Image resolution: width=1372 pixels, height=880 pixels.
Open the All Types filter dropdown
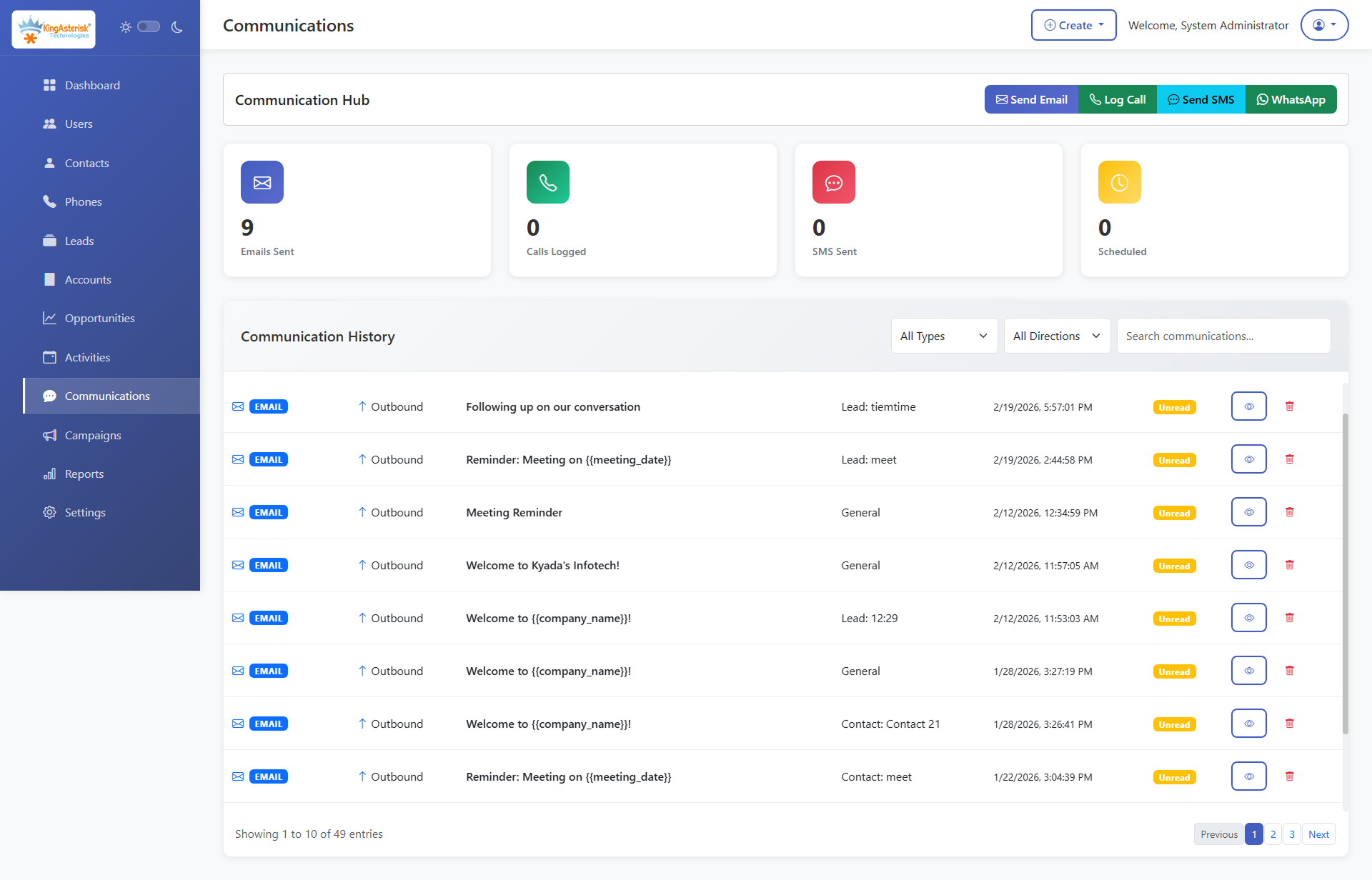(943, 336)
